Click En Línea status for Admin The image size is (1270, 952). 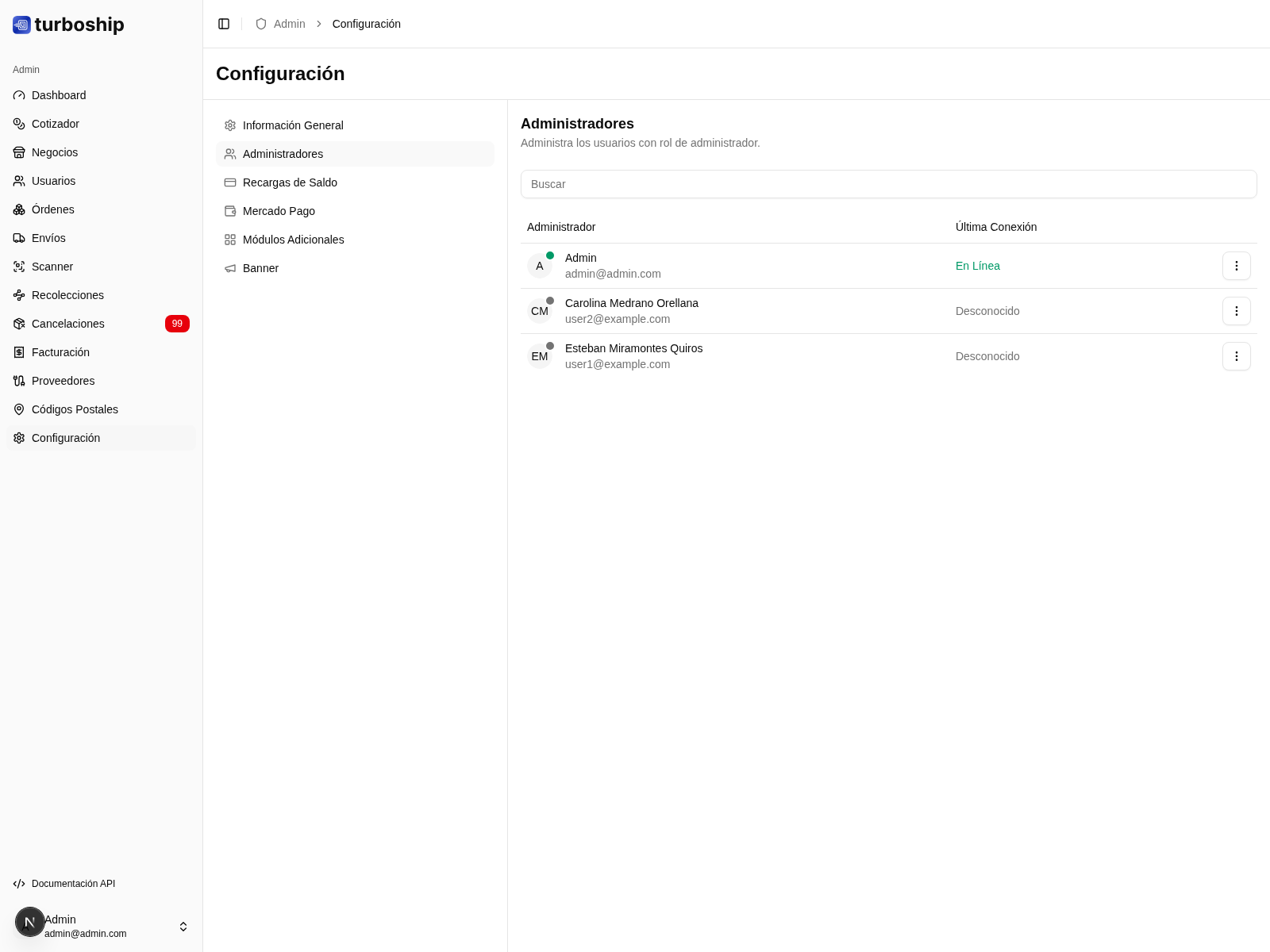(x=977, y=266)
